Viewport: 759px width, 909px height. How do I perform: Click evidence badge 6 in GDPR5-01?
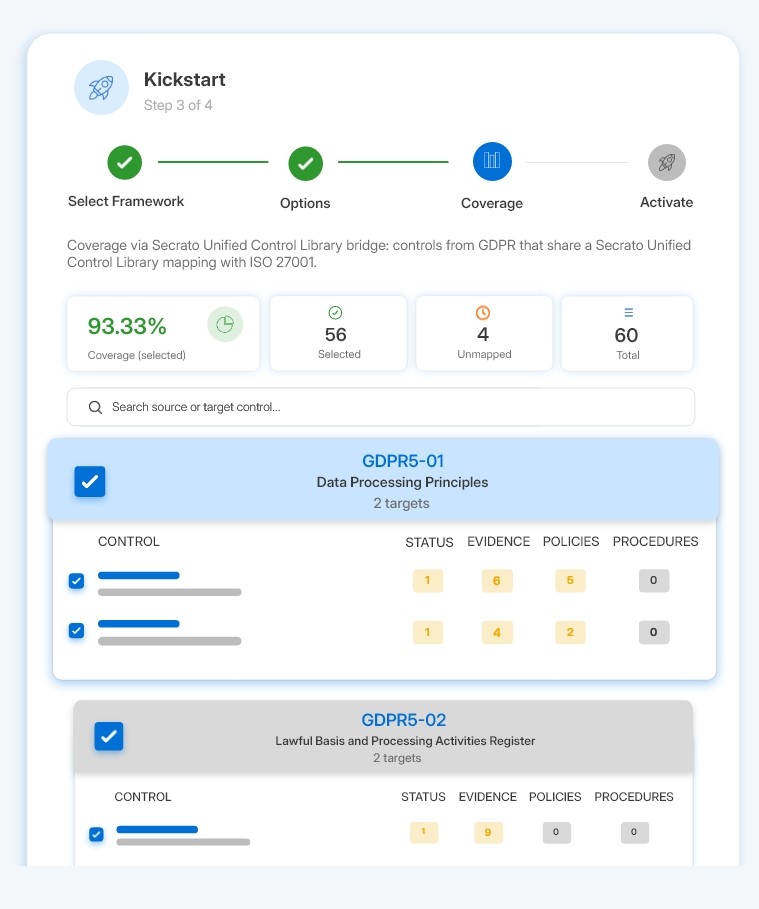[497, 581]
